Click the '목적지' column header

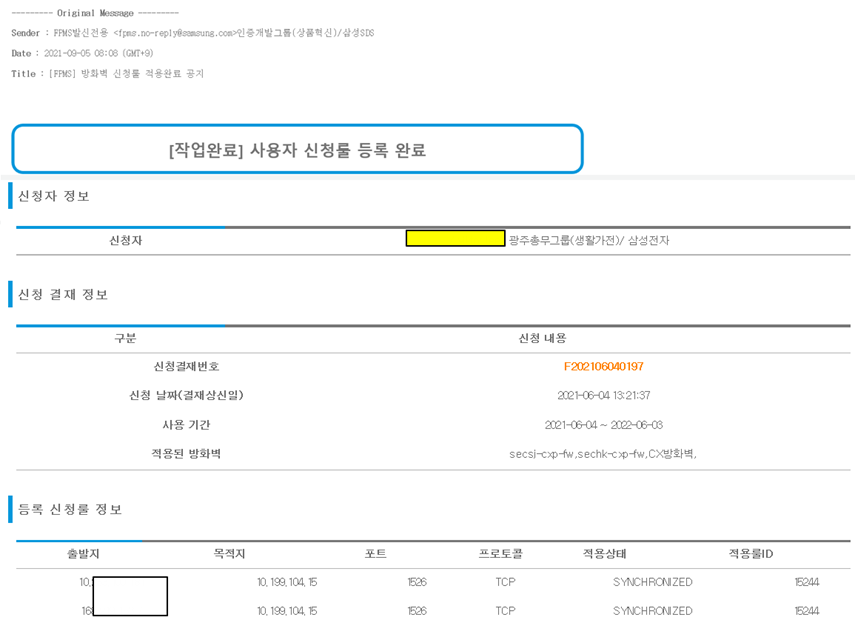pos(230,554)
